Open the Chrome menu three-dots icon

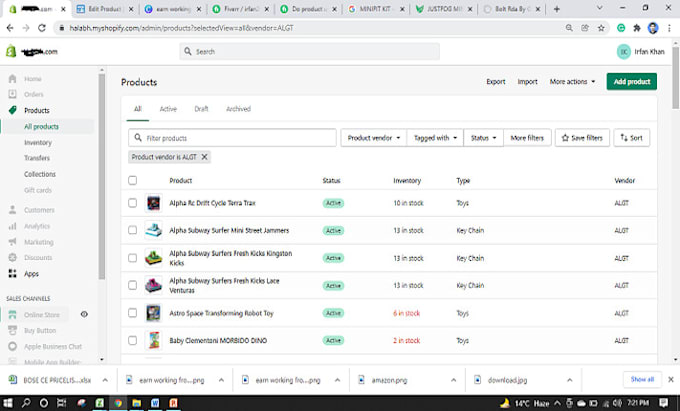[x=669, y=28]
